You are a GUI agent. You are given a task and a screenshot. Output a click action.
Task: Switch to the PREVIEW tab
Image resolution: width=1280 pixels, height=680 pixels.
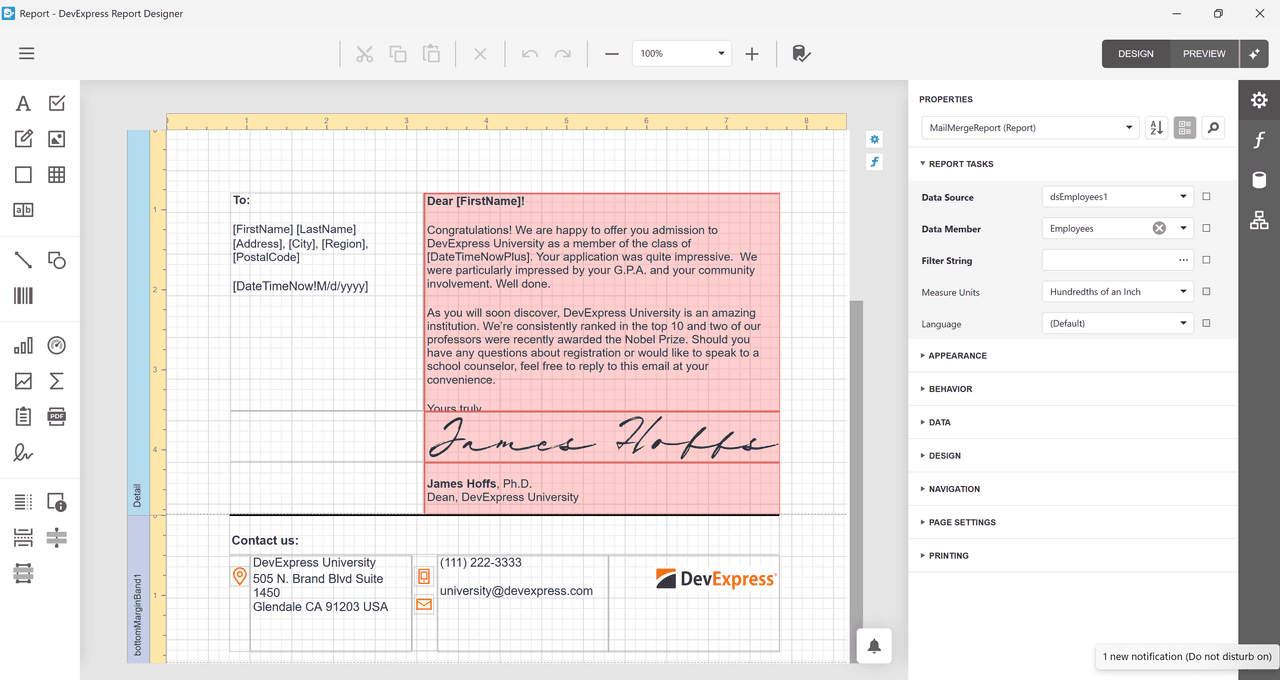1204,54
